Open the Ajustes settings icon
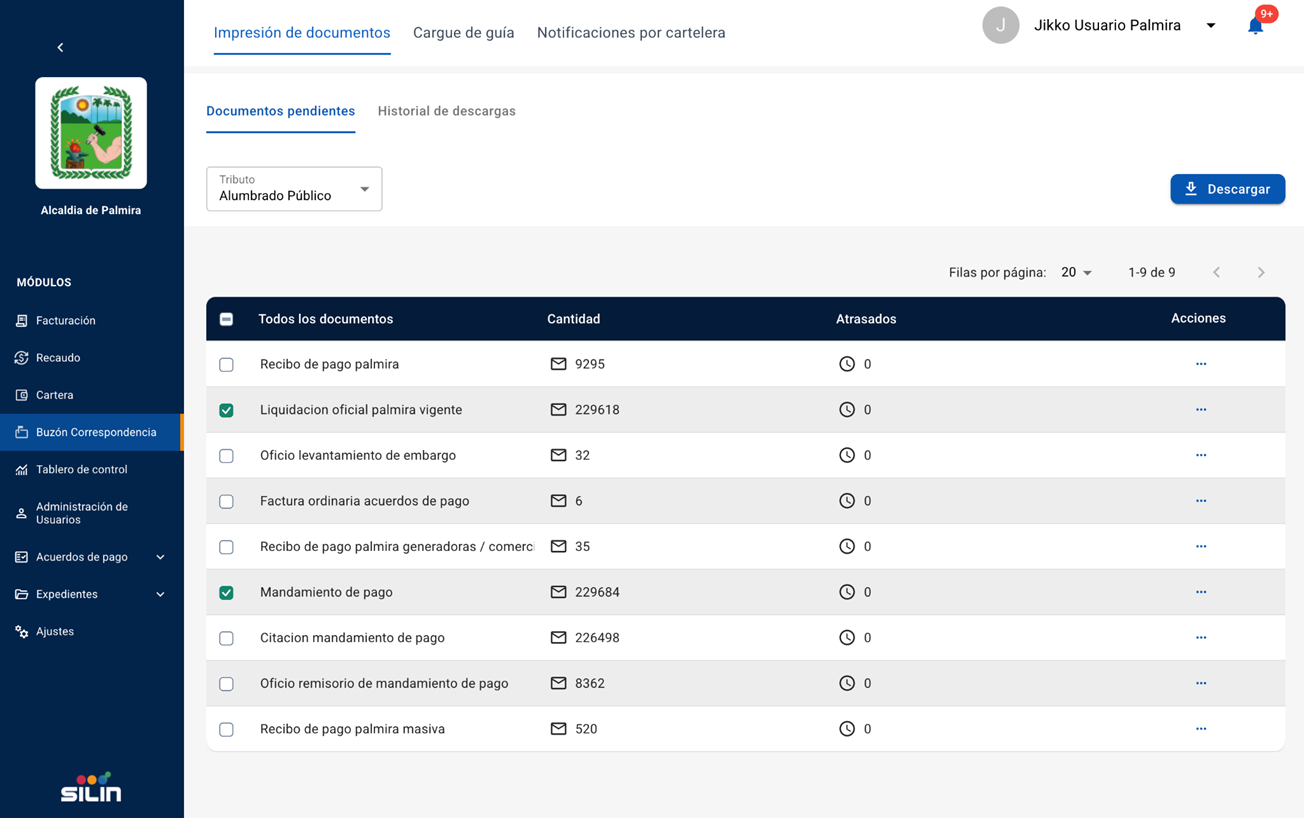This screenshot has height=818, width=1304. [22, 632]
